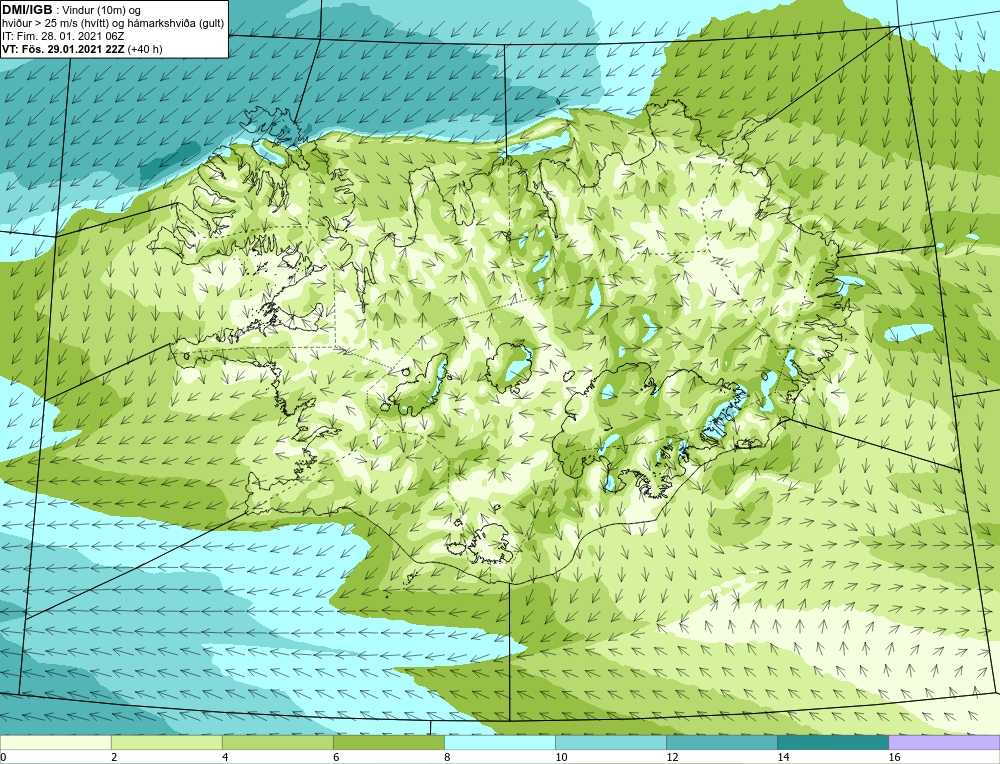This screenshot has height=764, width=1000.
Task: Click the legend label '8'
Action: click(447, 757)
